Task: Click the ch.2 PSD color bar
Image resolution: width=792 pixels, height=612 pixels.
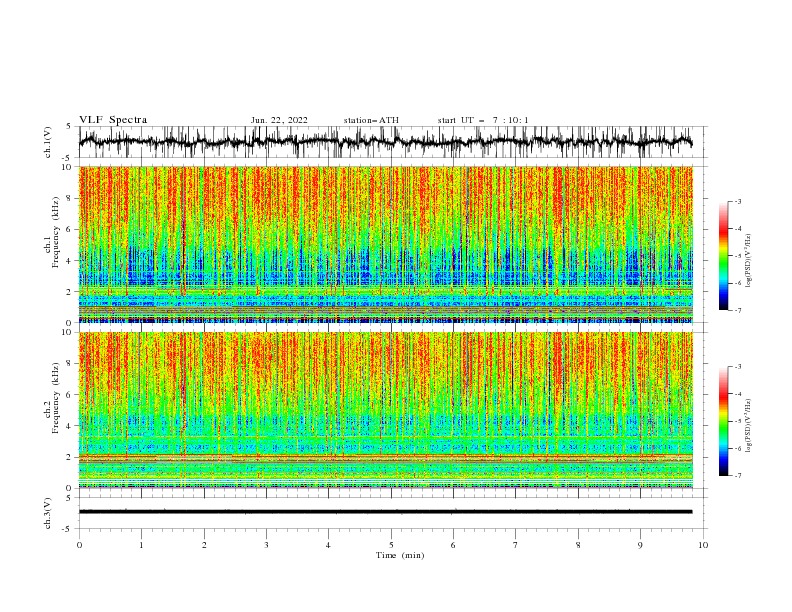Action: pyautogui.click(x=723, y=421)
